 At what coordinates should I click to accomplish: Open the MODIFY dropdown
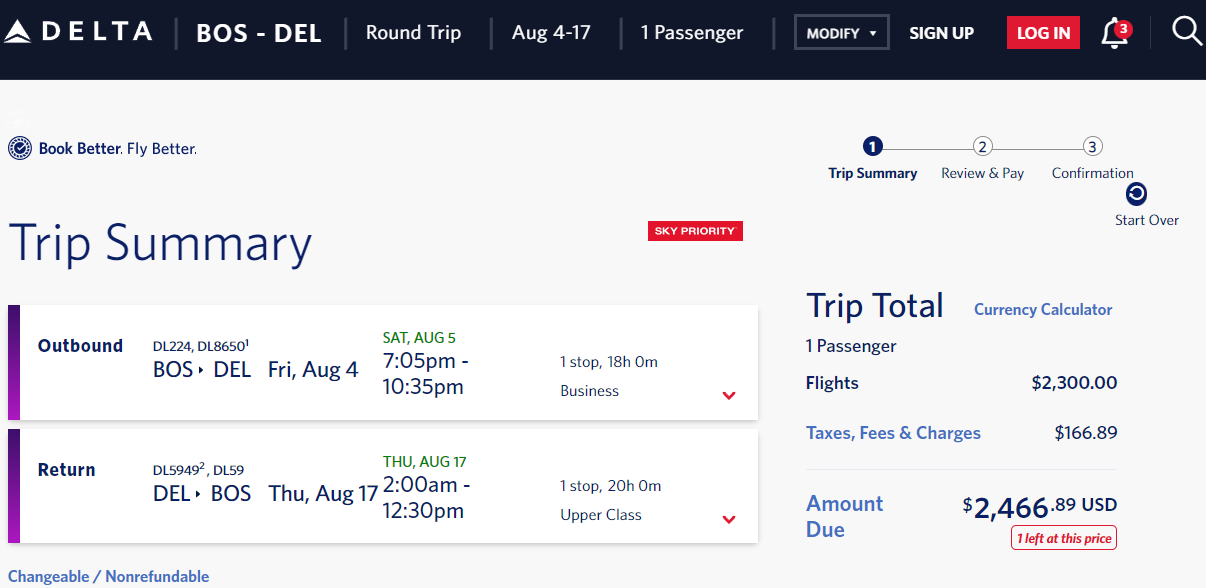click(x=842, y=33)
